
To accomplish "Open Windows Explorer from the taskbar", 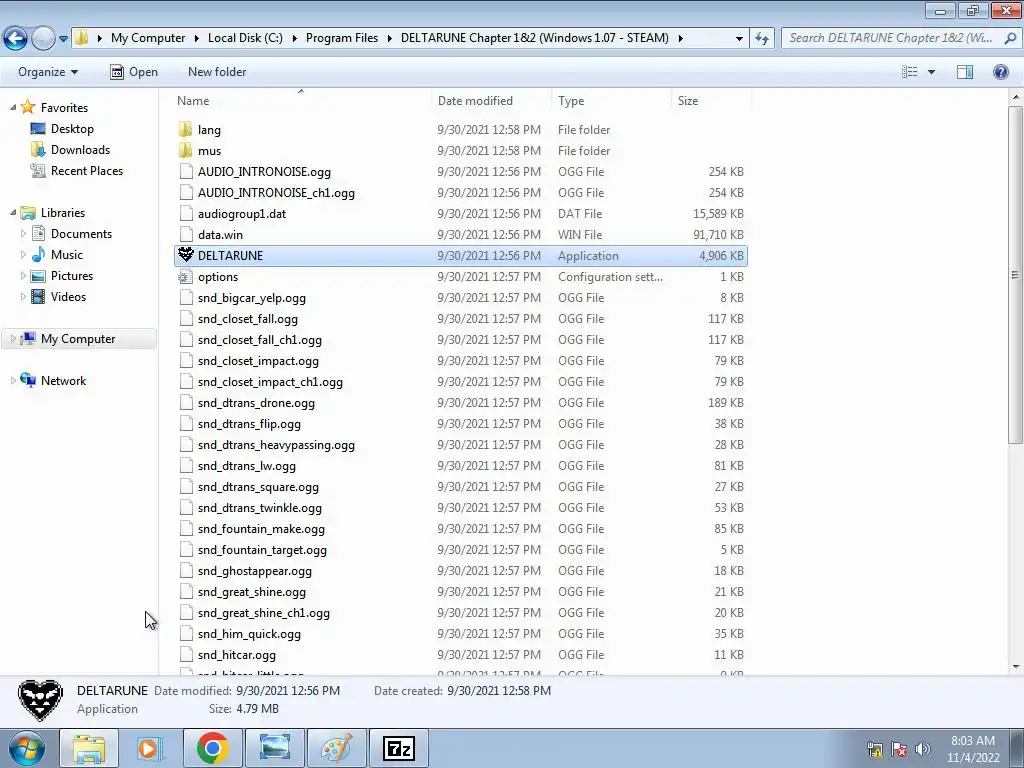I will click(x=89, y=748).
